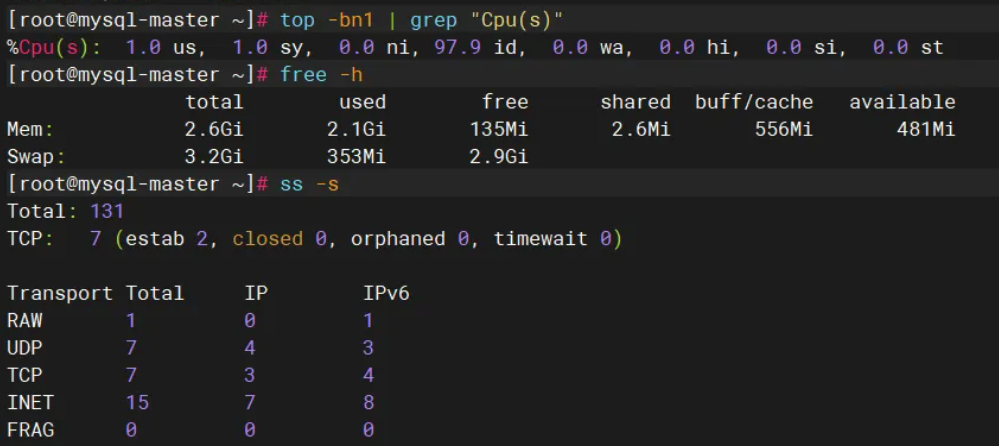
Task: Click the 97.9 idle CPU value
Action: [x=457, y=47]
